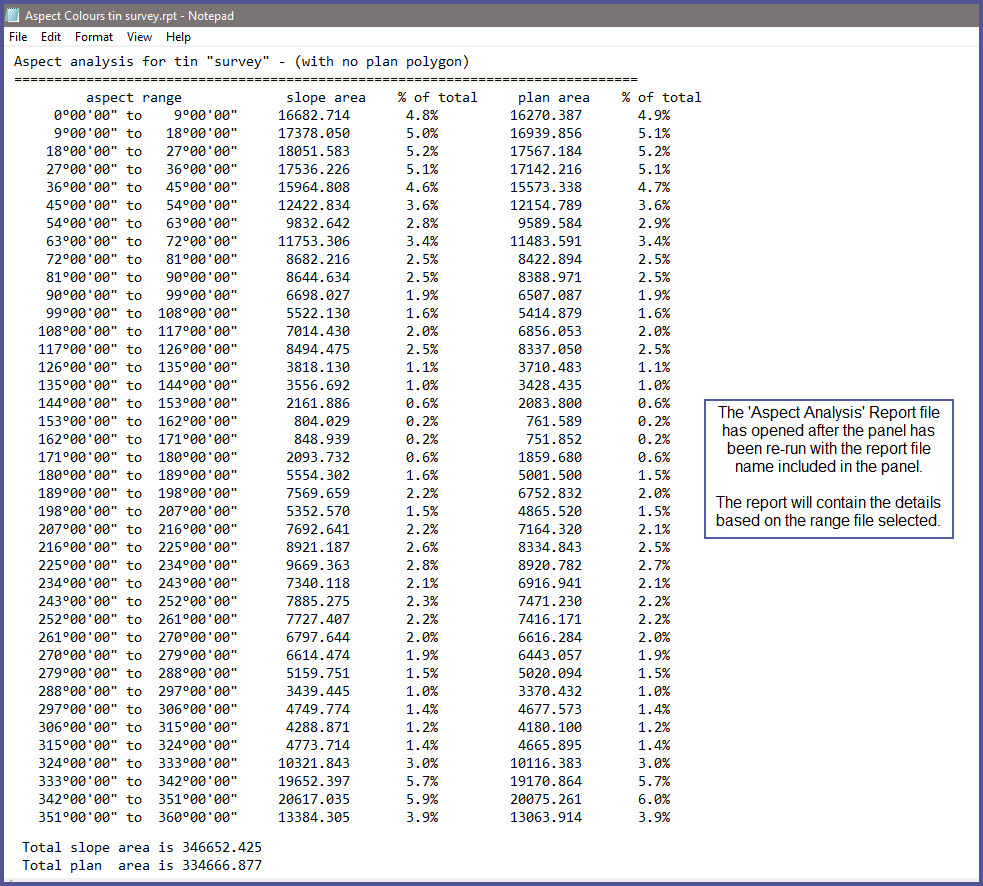Click the window title 'Aspect Colours tin survey.rpt'
The height and width of the screenshot is (886, 983).
(107, 16)
